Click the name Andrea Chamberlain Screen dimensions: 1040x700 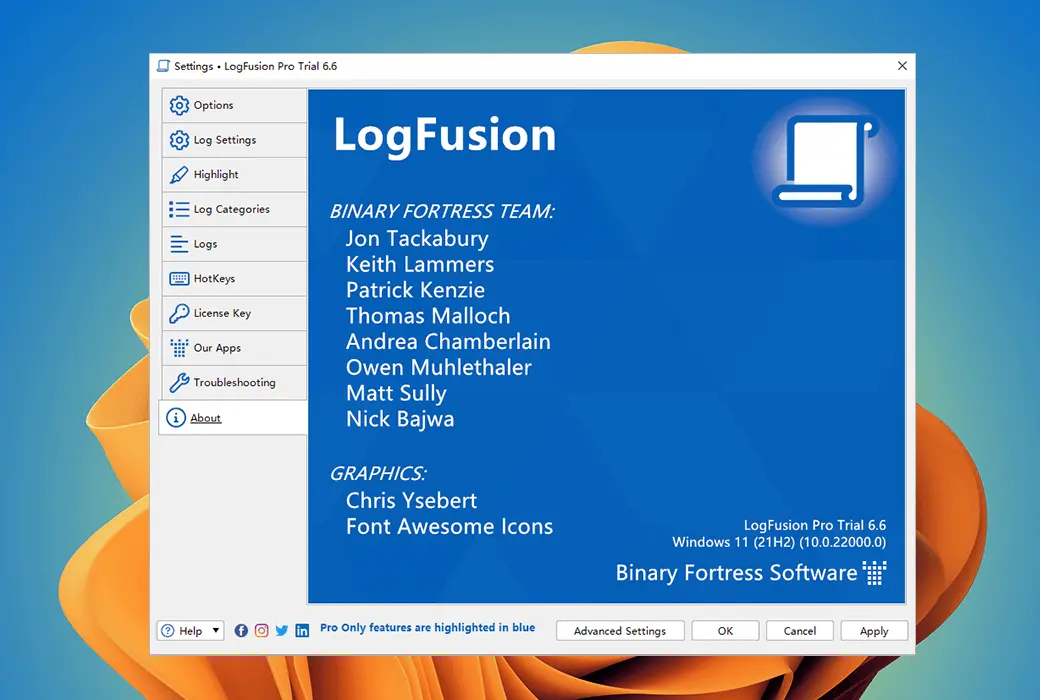[x=448, y=341]
